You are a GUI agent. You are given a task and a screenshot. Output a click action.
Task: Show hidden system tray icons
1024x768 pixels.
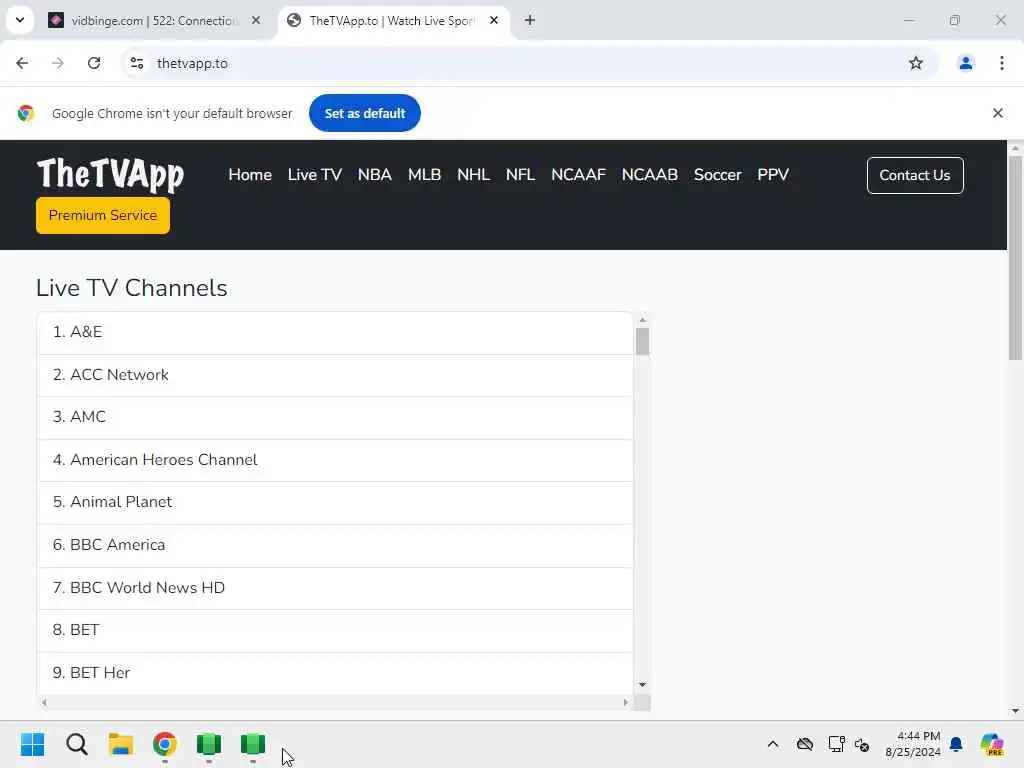click(x=773, y=744)
